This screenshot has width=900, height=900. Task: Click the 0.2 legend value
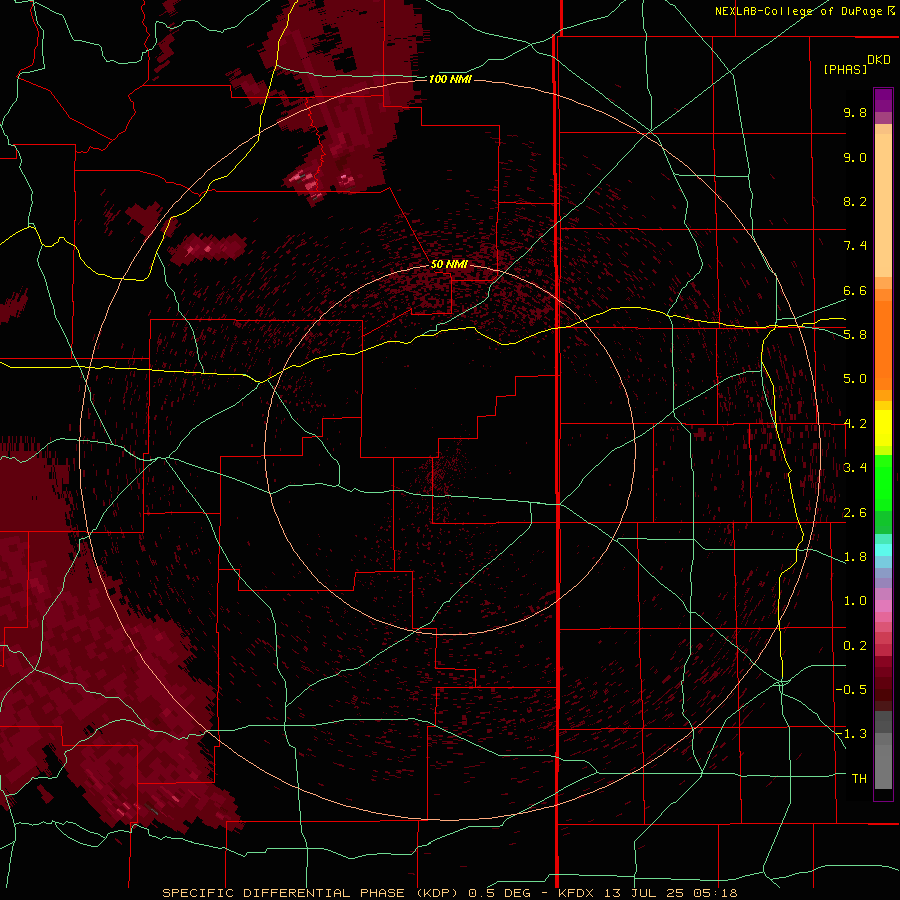coord(855,646)
